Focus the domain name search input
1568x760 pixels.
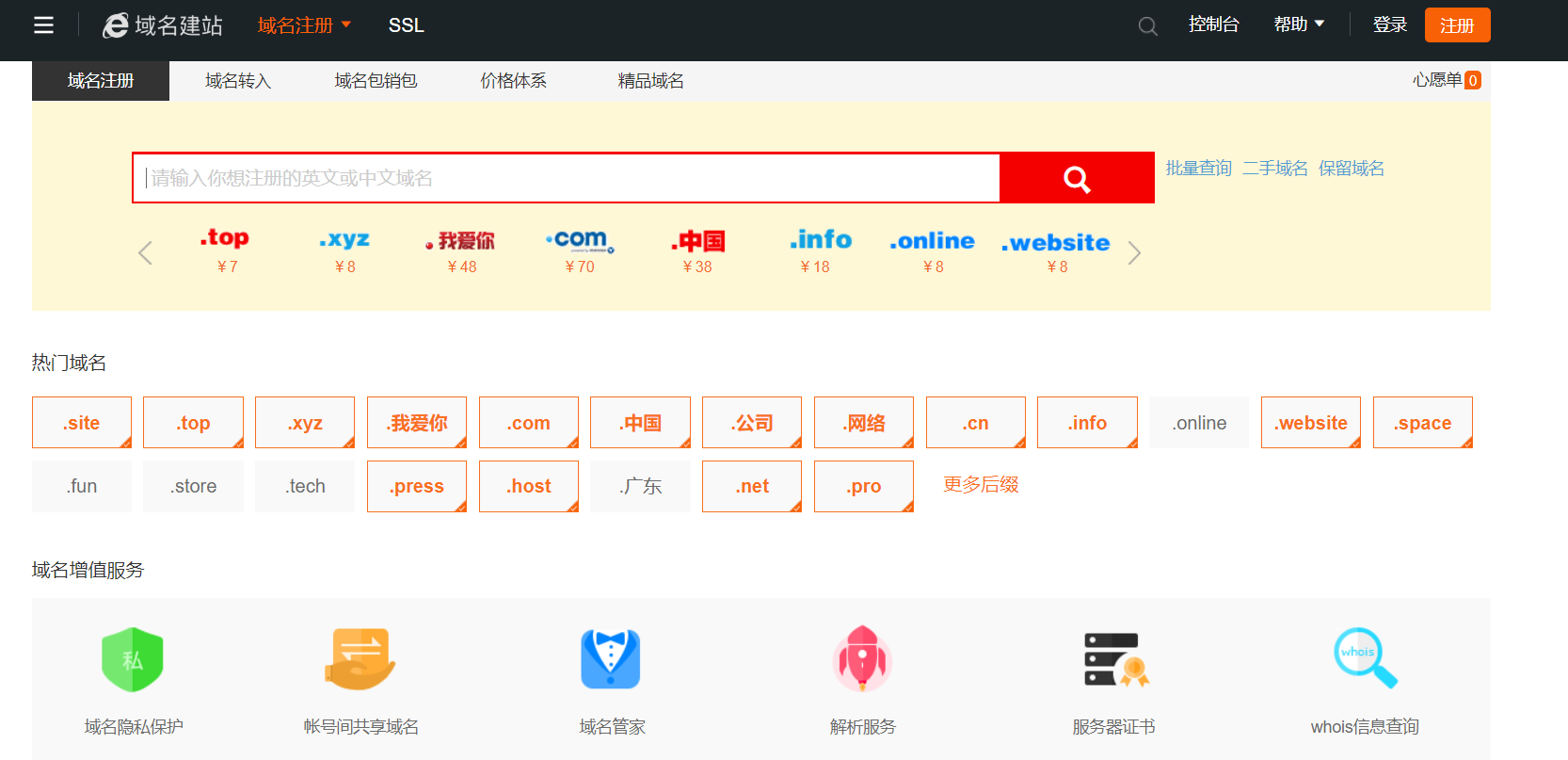(x=567, y=178)
